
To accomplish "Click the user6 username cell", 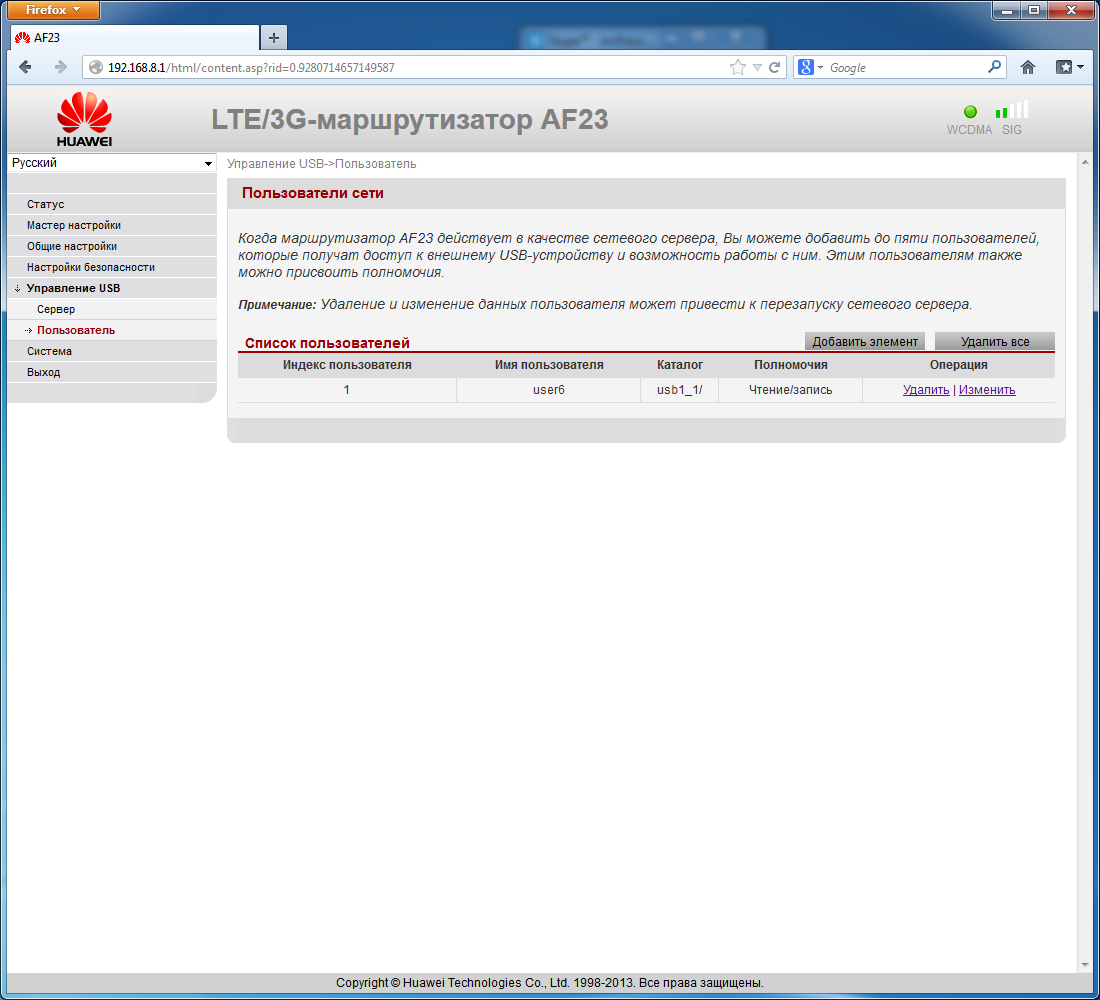I will pos(549,389).
